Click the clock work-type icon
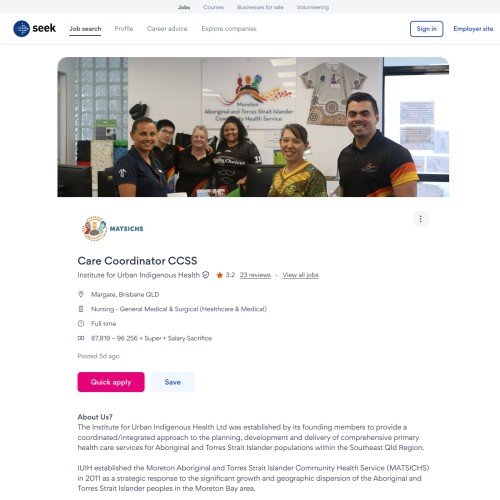 (x=81, y=323)
